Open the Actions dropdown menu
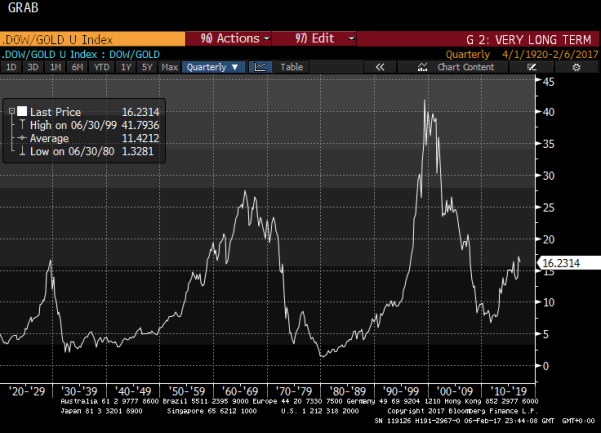601x433 pixels. [x=236, y=38]
